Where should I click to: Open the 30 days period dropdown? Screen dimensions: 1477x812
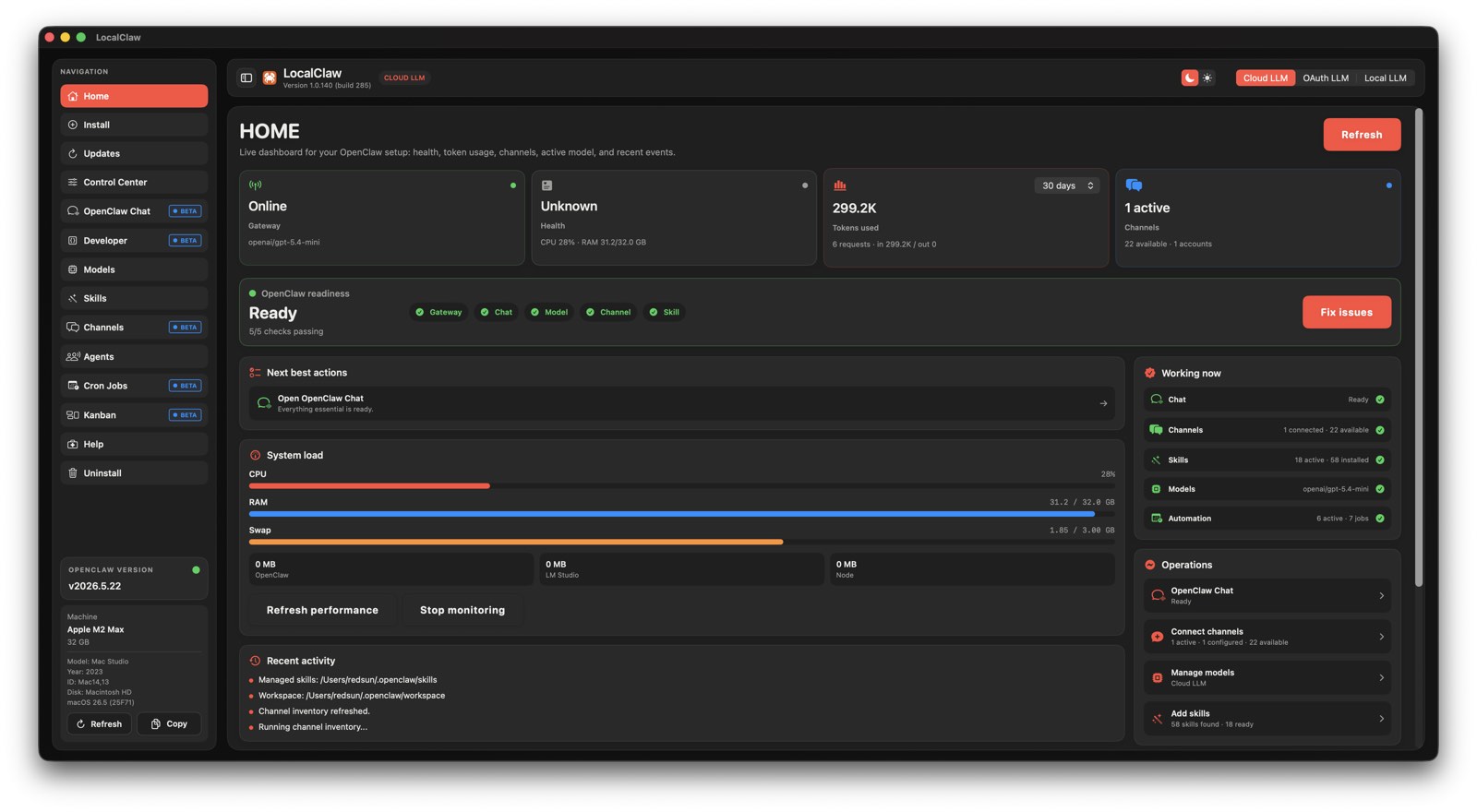[1067, 185]
